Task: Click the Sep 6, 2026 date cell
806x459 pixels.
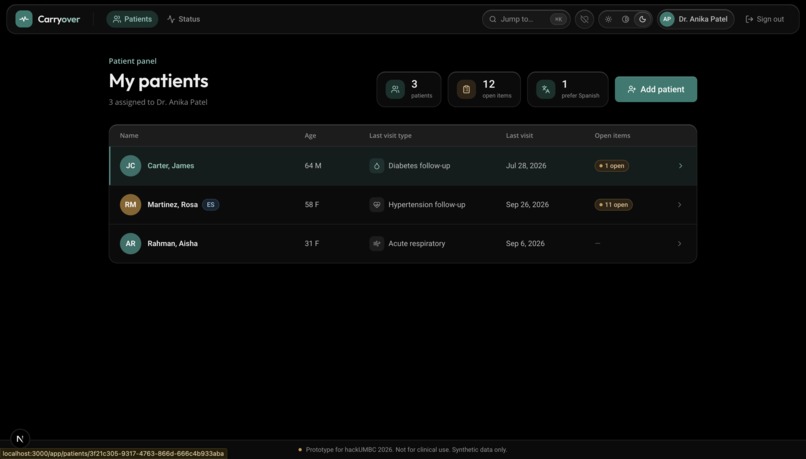Action: (525, 244)
